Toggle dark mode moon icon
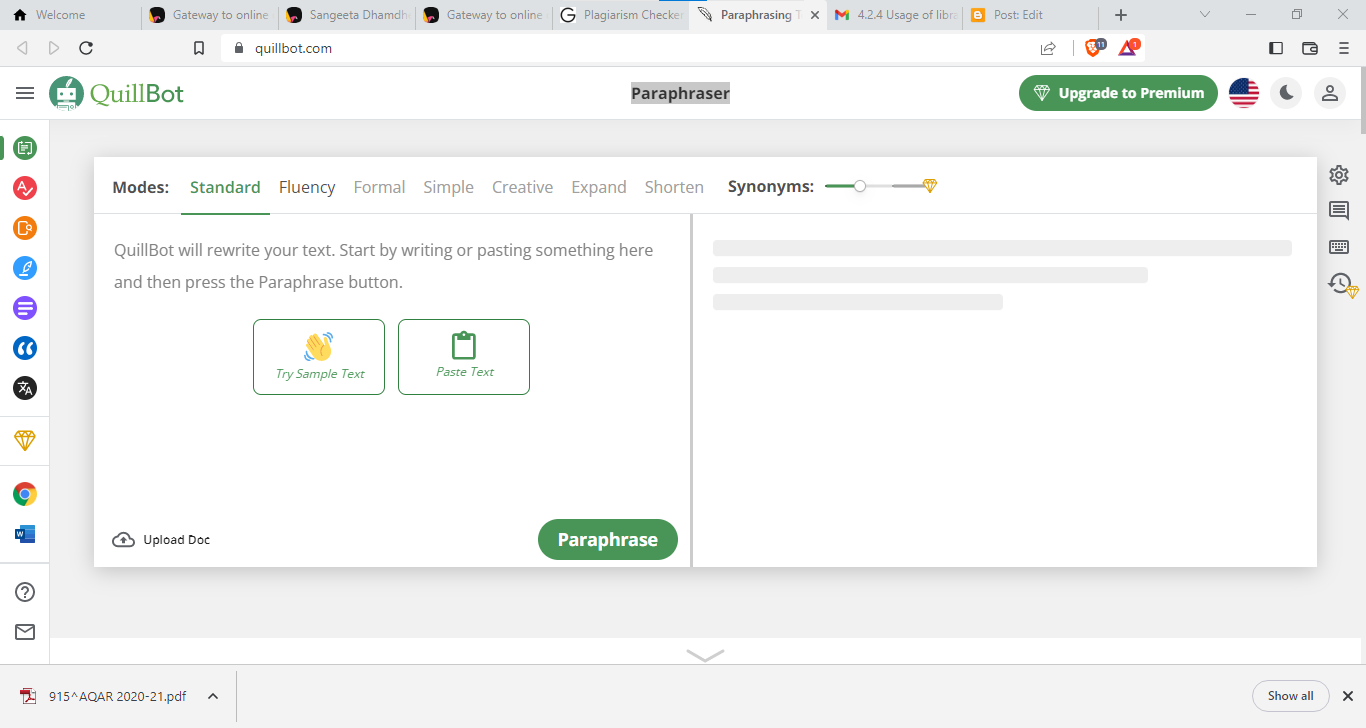Screen dimensions: 1366x728 click(1287, 93)
